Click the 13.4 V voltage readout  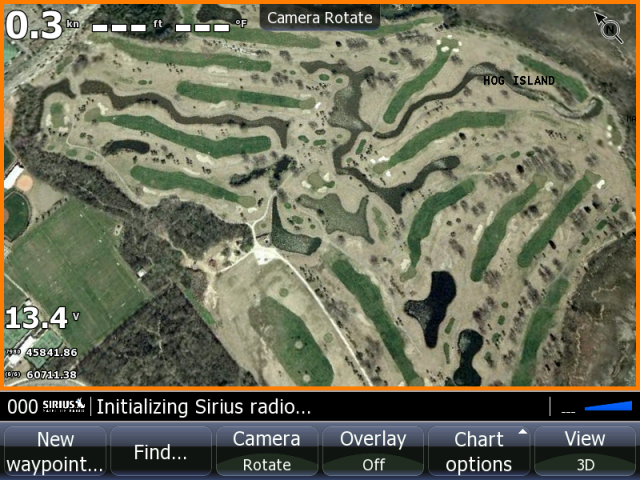coord(42,318)
